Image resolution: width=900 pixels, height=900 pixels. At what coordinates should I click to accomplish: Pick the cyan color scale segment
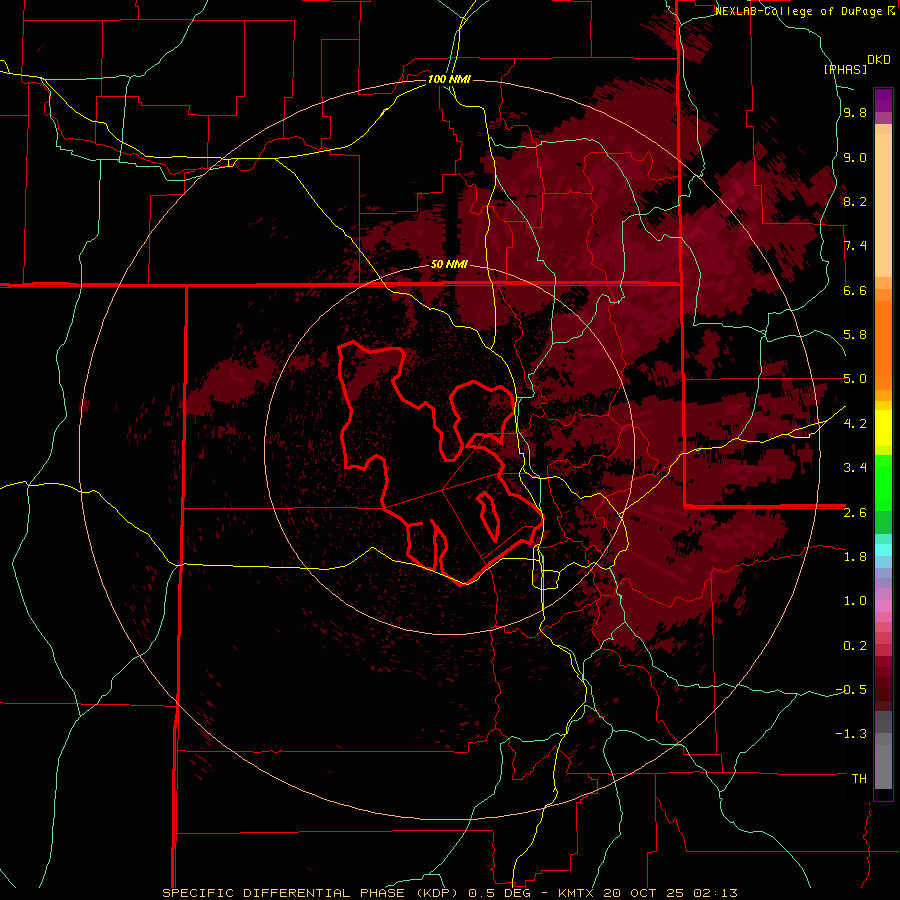click(x=883, y=550)
